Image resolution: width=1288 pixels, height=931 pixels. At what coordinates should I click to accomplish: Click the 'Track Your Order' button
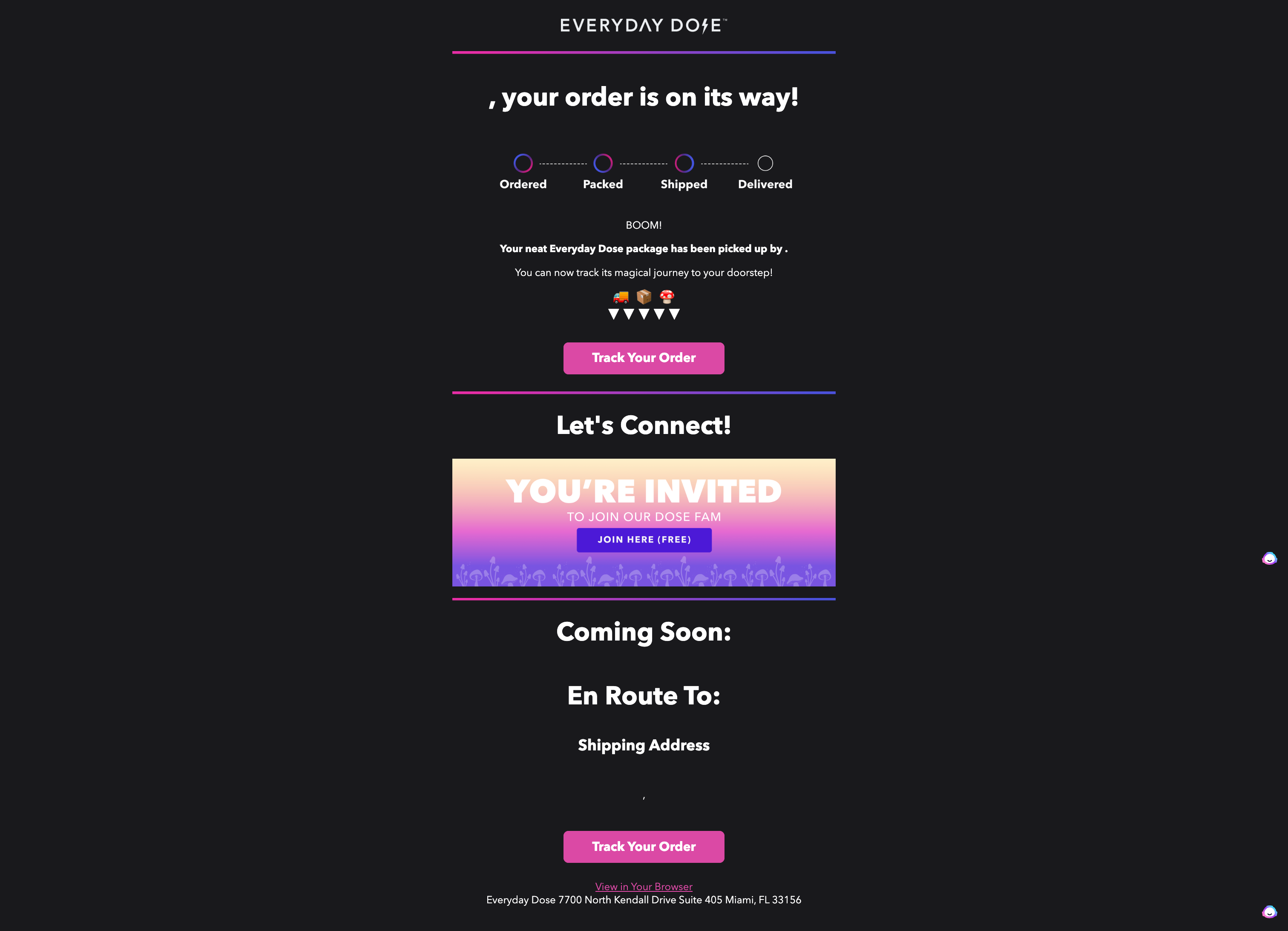point(644,357)
